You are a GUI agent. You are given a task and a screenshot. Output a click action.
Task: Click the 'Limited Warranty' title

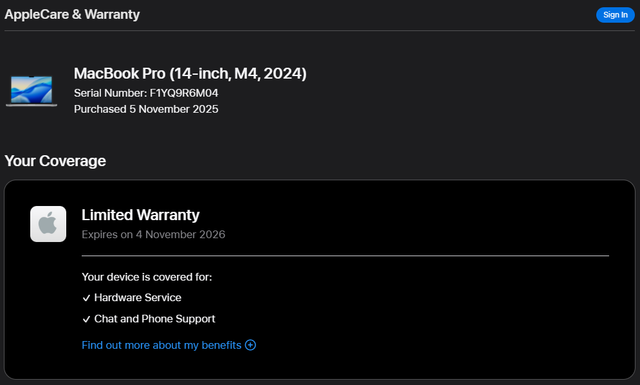140,215
